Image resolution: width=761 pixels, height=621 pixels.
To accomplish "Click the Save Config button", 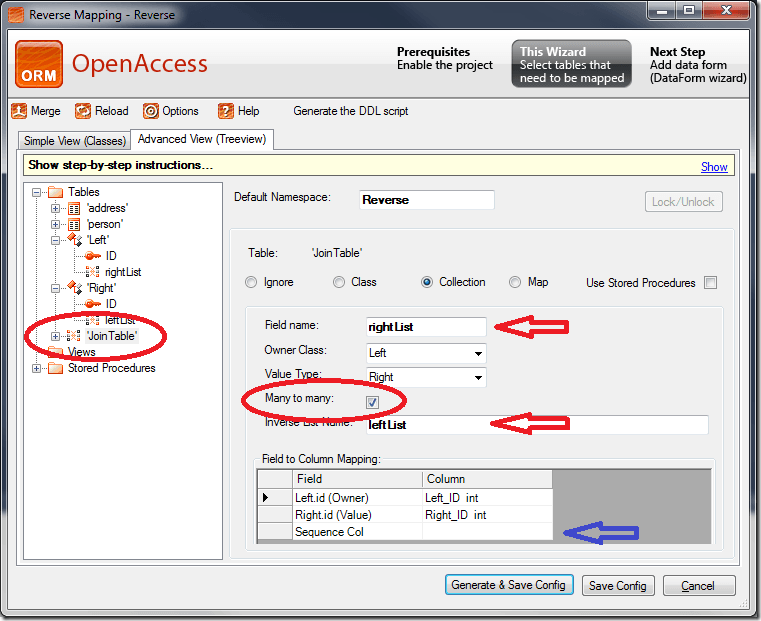I will 618,586.
